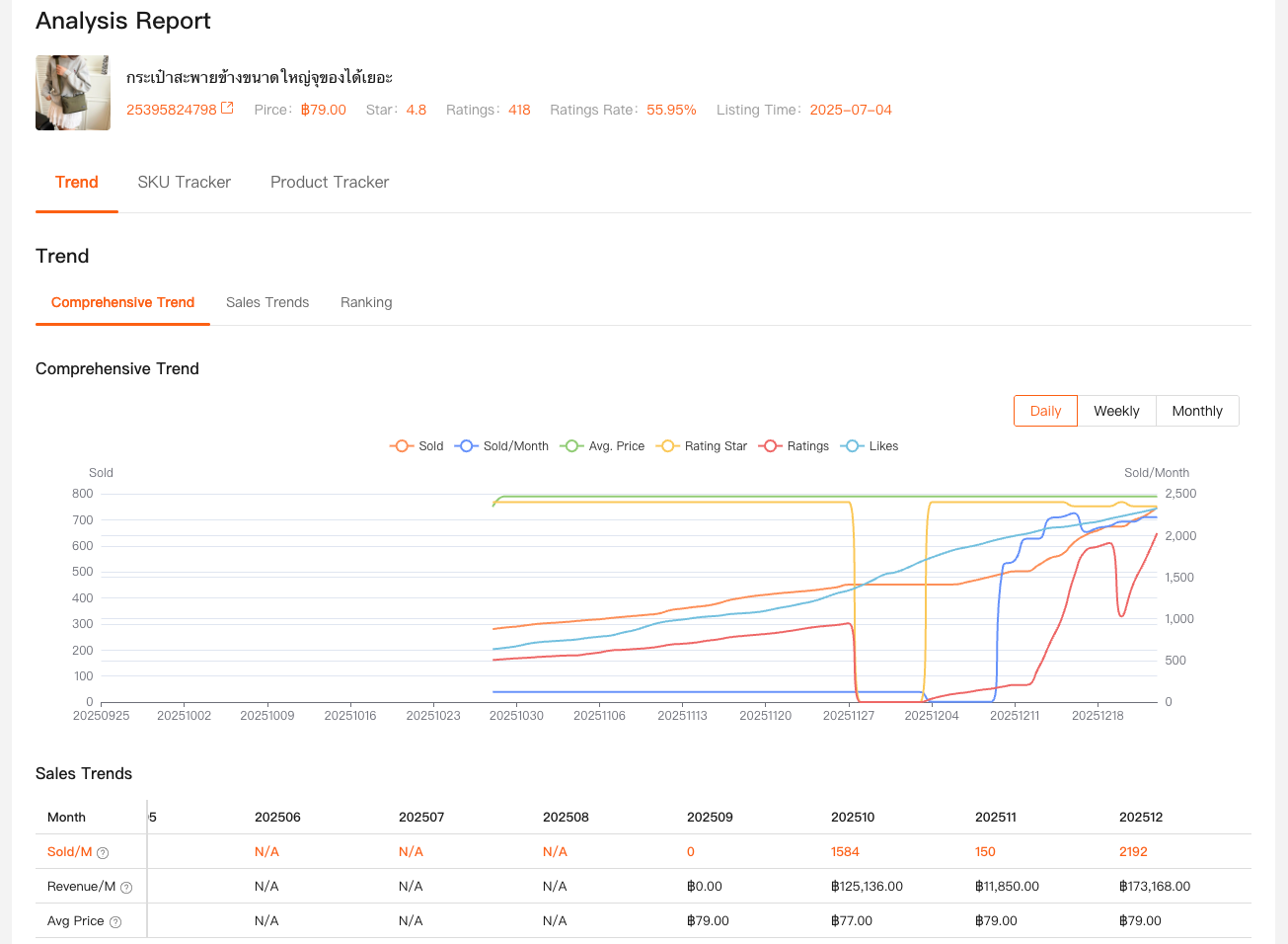Screen dimensions: 1288x944
Task: Select the Sales Trends sub-tab
Action: (267, 303)
